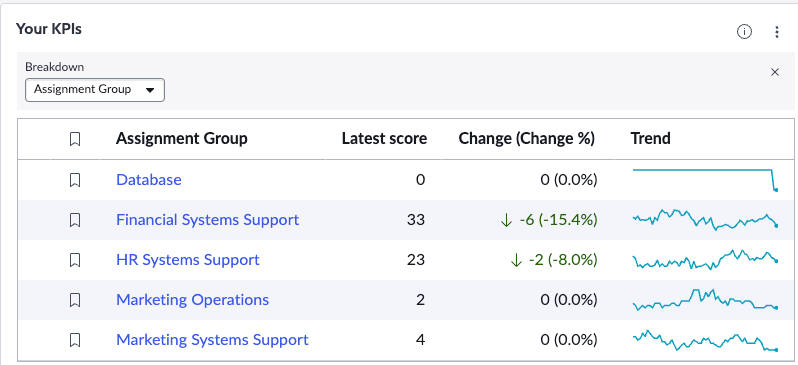The width and height of the screenshot is (798, 365).
Task: Open the Marketing Operations link
Action: pyautogui.click(x=192, y=300)
